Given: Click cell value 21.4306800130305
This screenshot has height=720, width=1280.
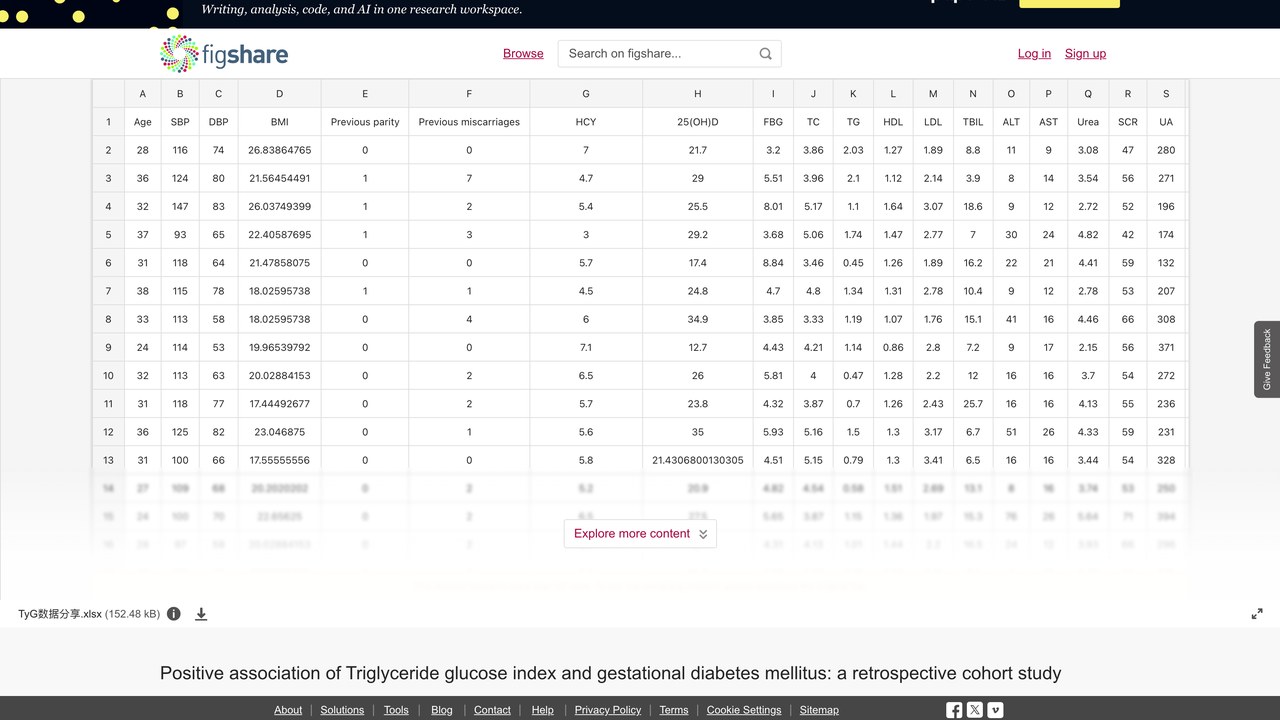Looking at the screenshot, I should click(698, 460).
